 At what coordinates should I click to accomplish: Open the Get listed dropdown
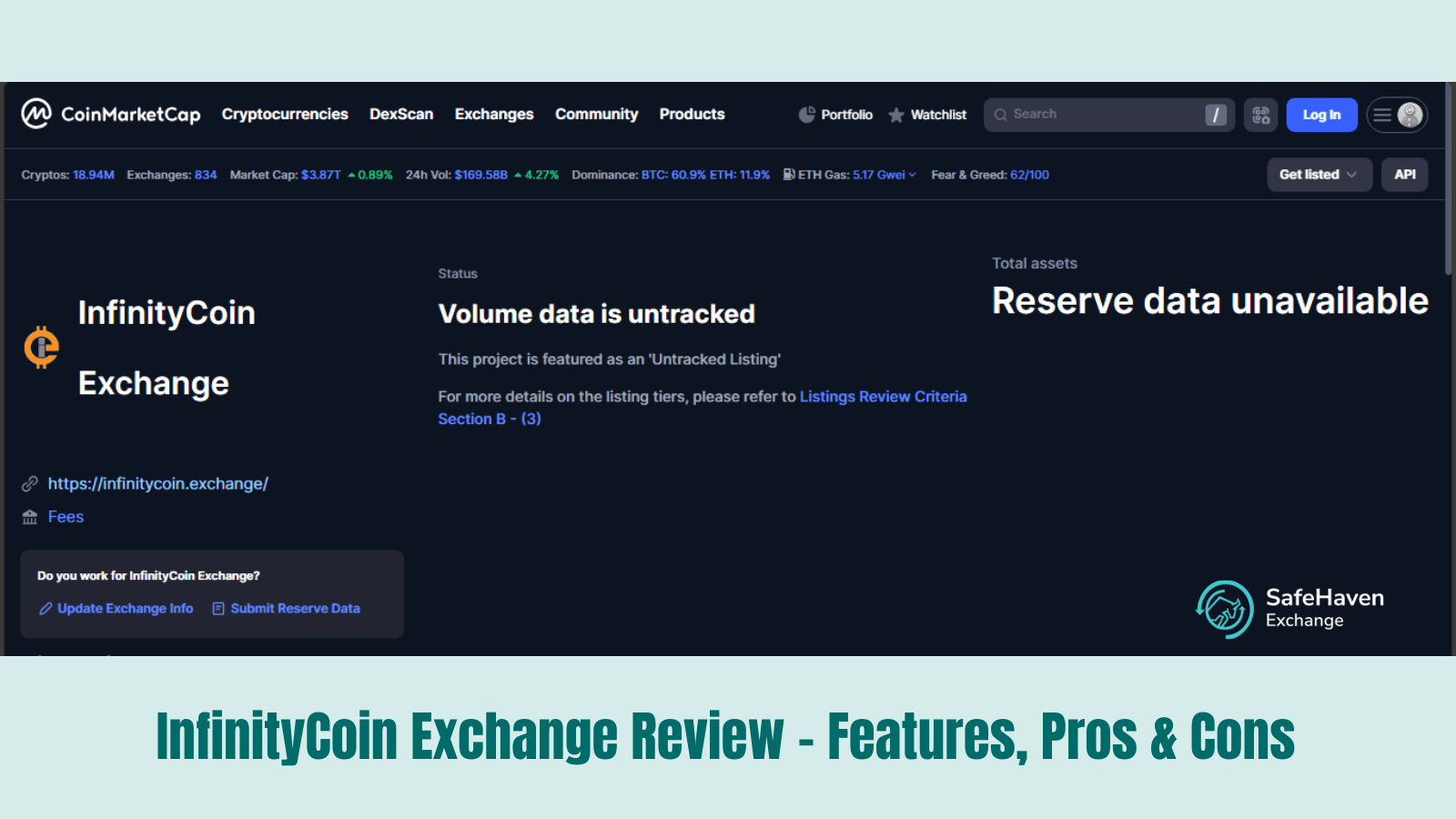click(1319, 174)
